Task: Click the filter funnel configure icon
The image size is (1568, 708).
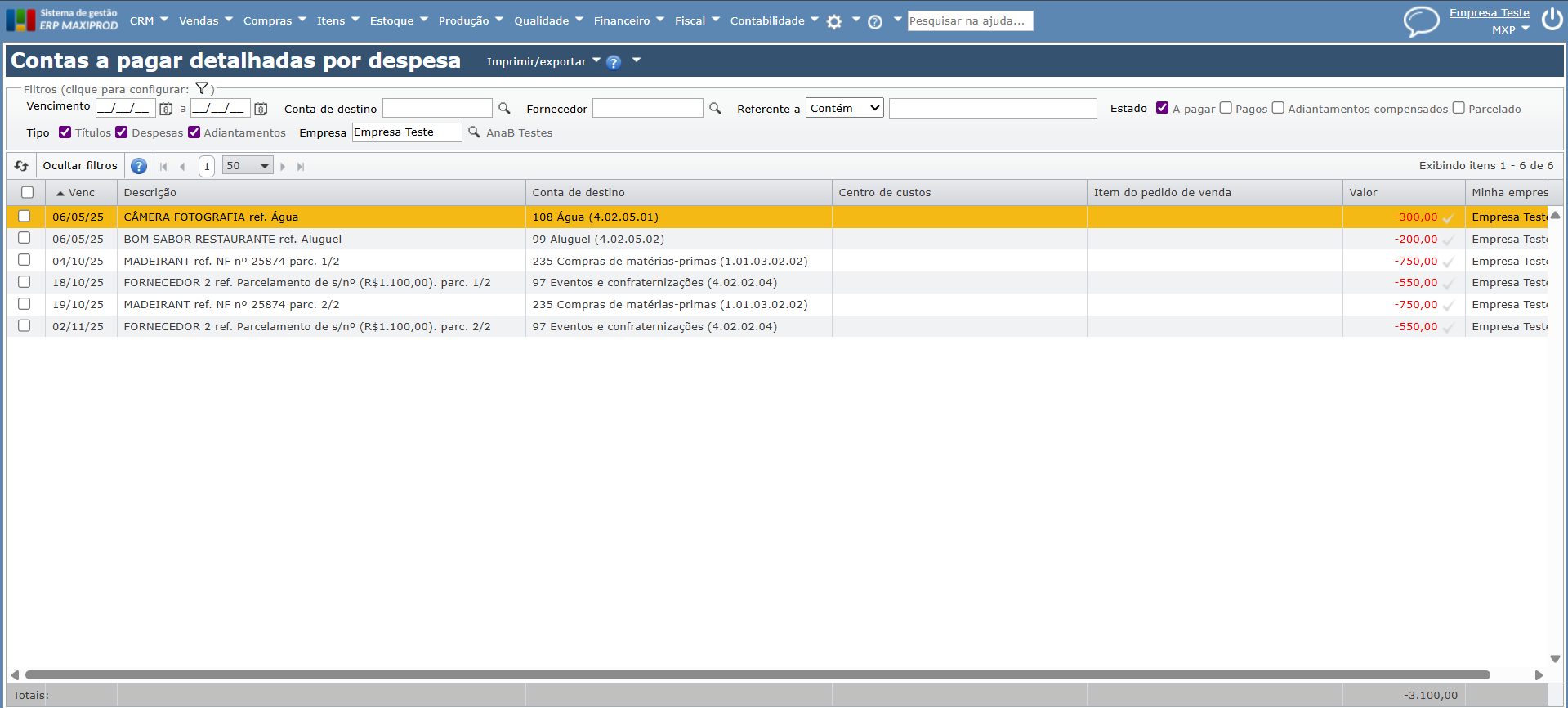Action: [202, 88]
